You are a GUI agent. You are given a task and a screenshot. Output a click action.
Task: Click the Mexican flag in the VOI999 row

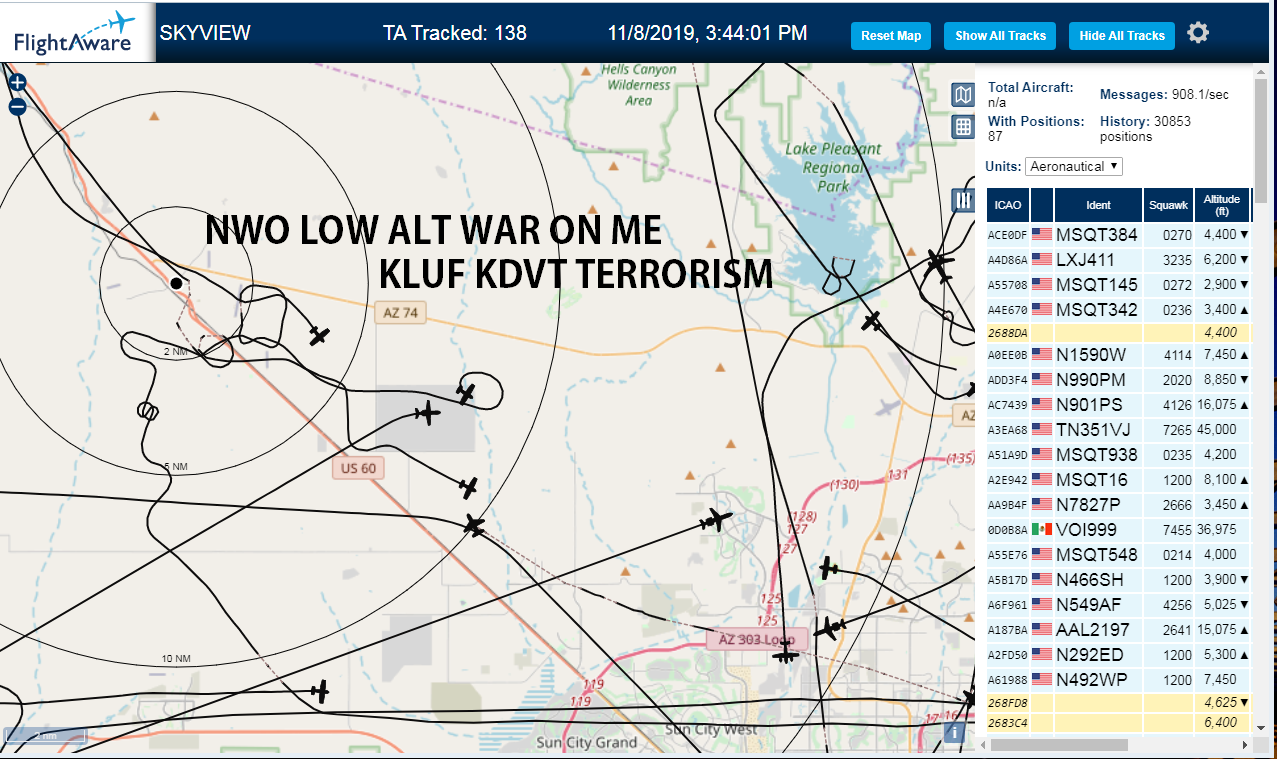1042,529
